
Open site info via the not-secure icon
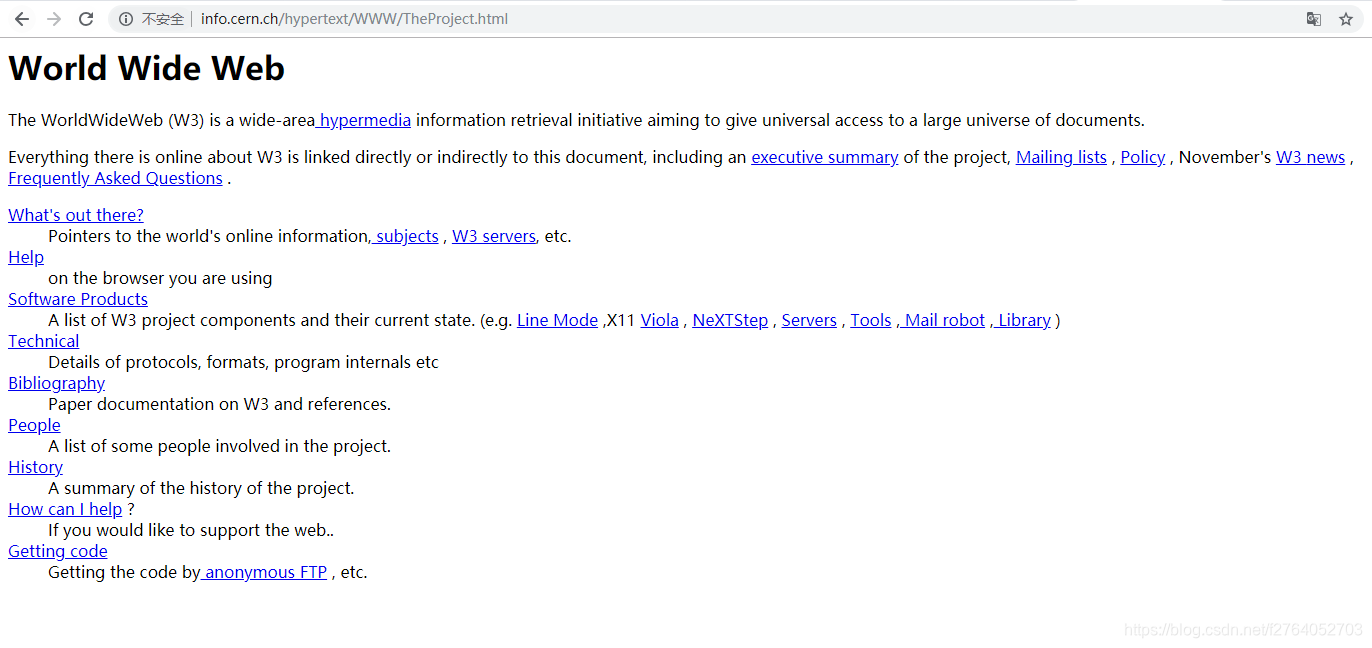pyautogui.click(x=126, y=19)
